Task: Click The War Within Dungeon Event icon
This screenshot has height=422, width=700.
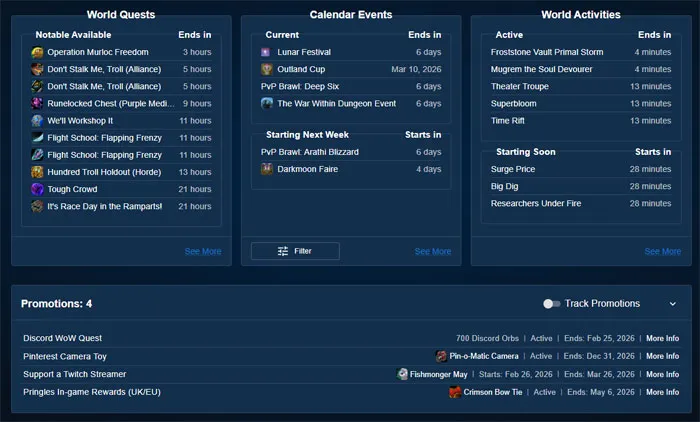Action: (267, 104)
